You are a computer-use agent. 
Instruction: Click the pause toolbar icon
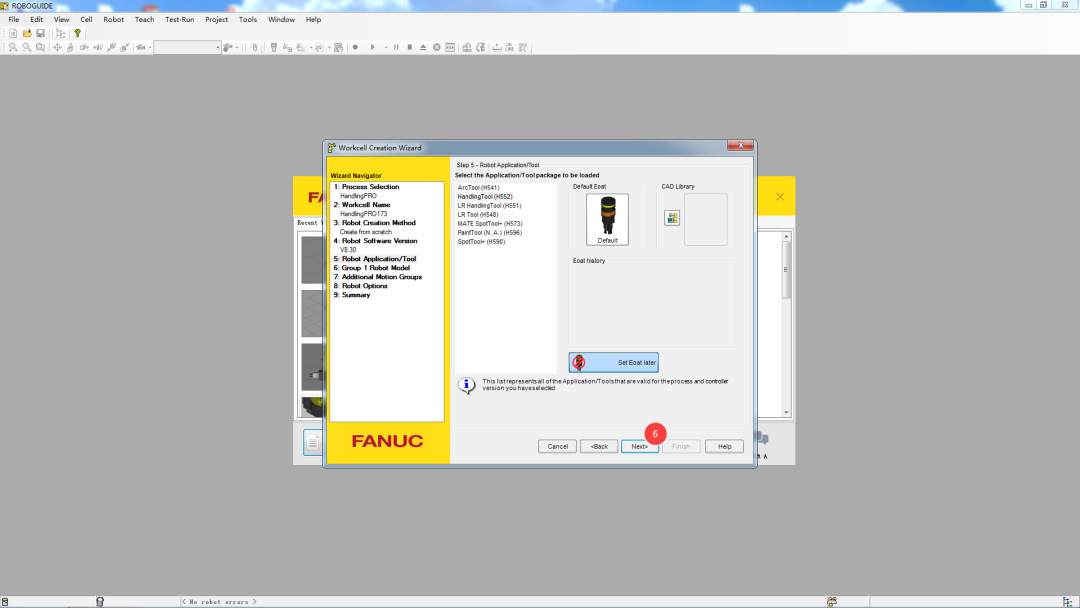396,48
